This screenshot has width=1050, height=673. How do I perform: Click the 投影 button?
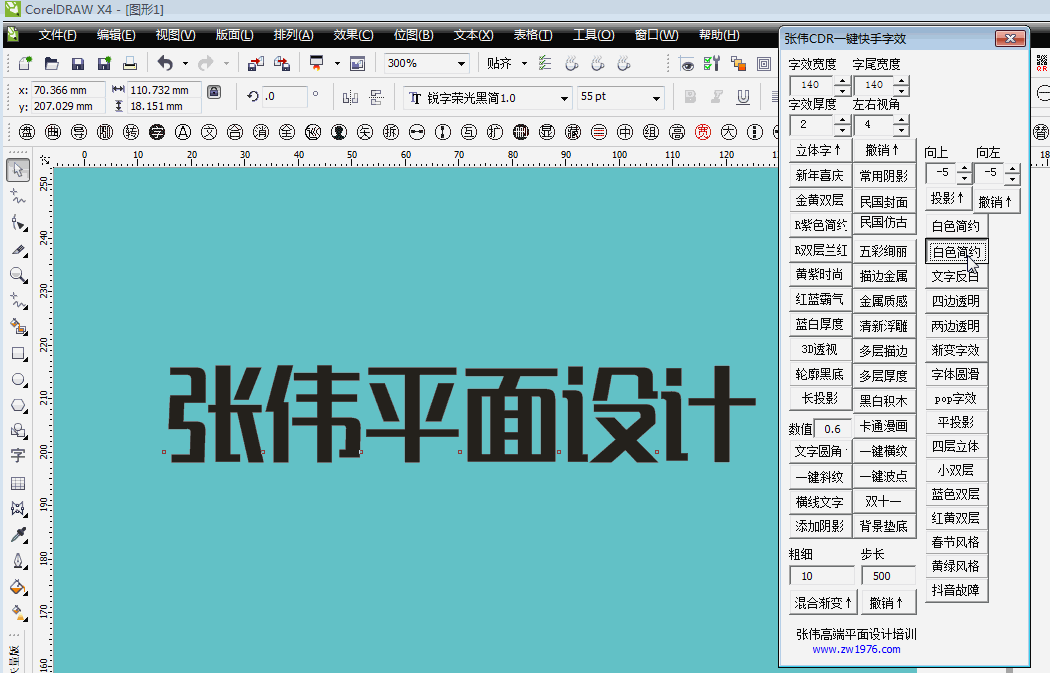pos(947,198)
